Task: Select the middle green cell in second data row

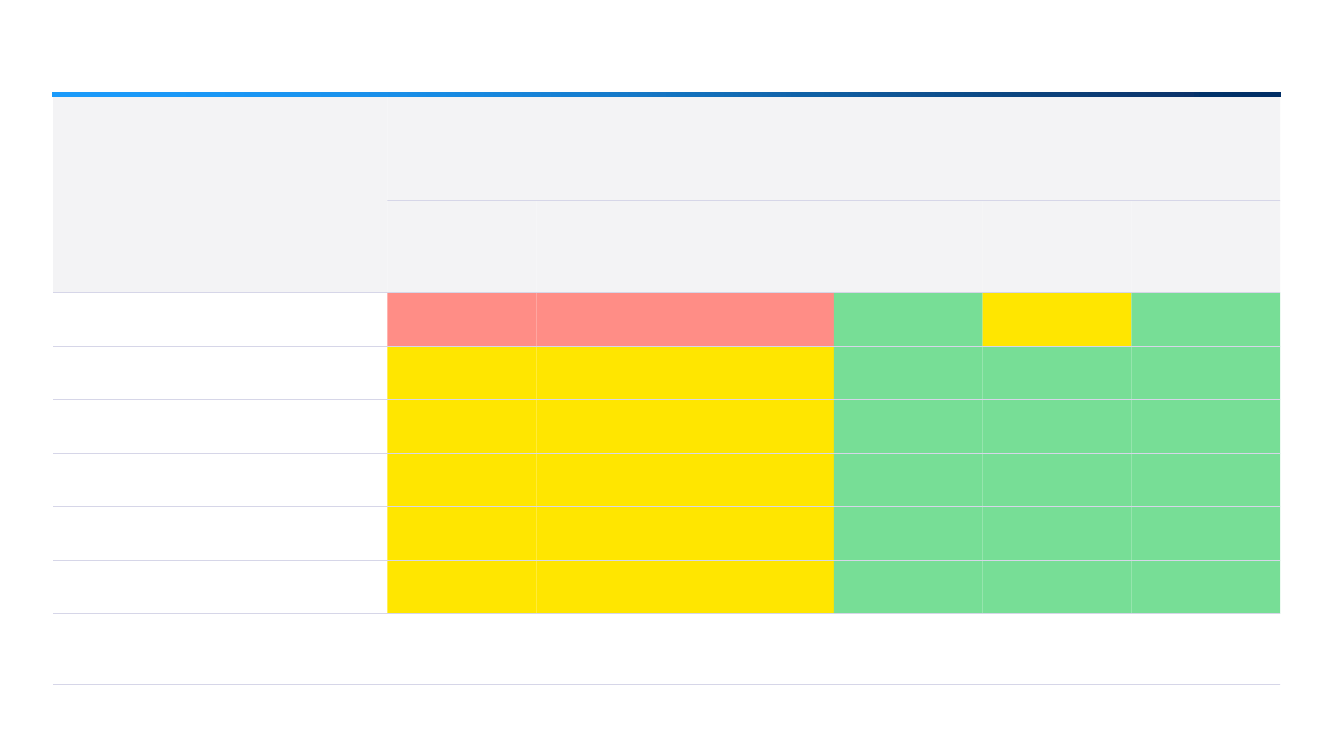Action: click(x=1056, y=373)
